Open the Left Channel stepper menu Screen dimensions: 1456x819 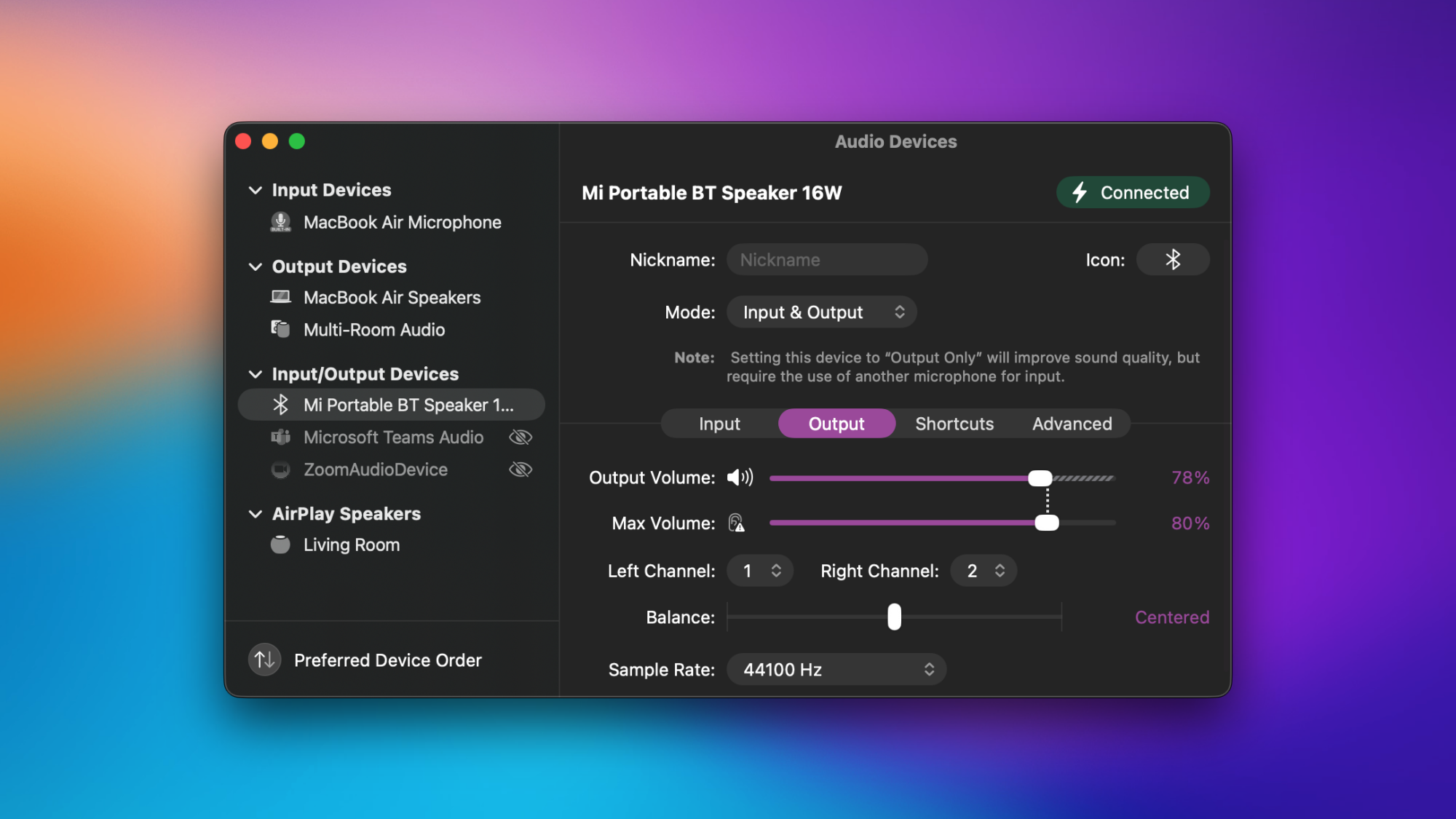point(760,571)
